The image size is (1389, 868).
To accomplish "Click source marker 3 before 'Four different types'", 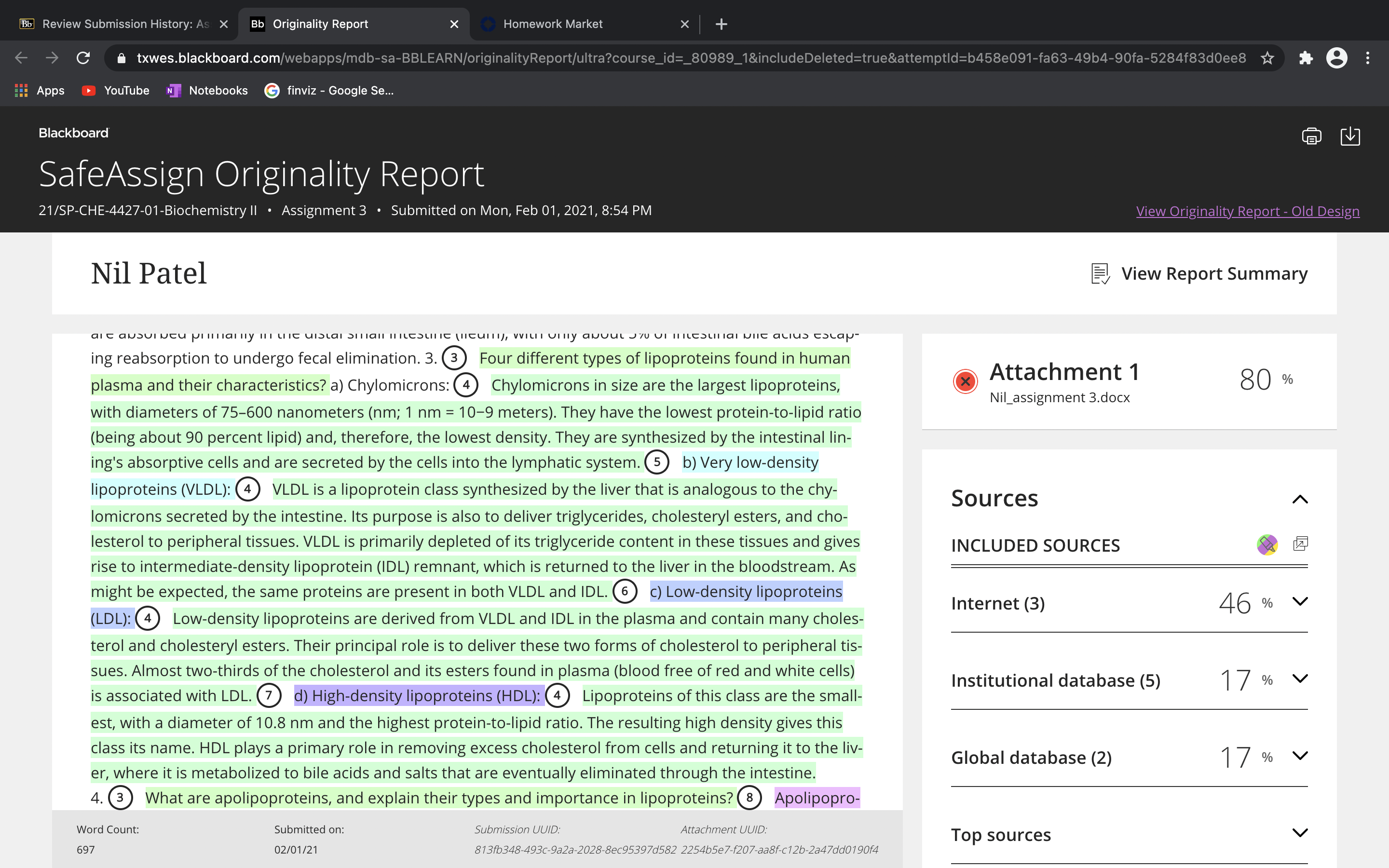I will [454, 358].
